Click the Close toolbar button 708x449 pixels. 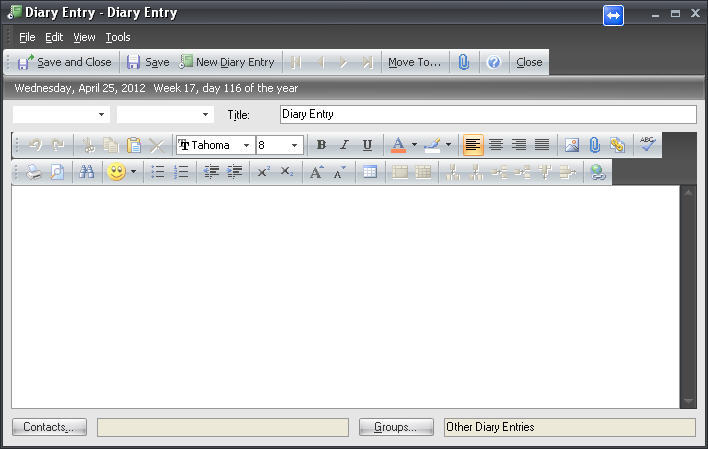pyautogui.click(x=529, y=62)
